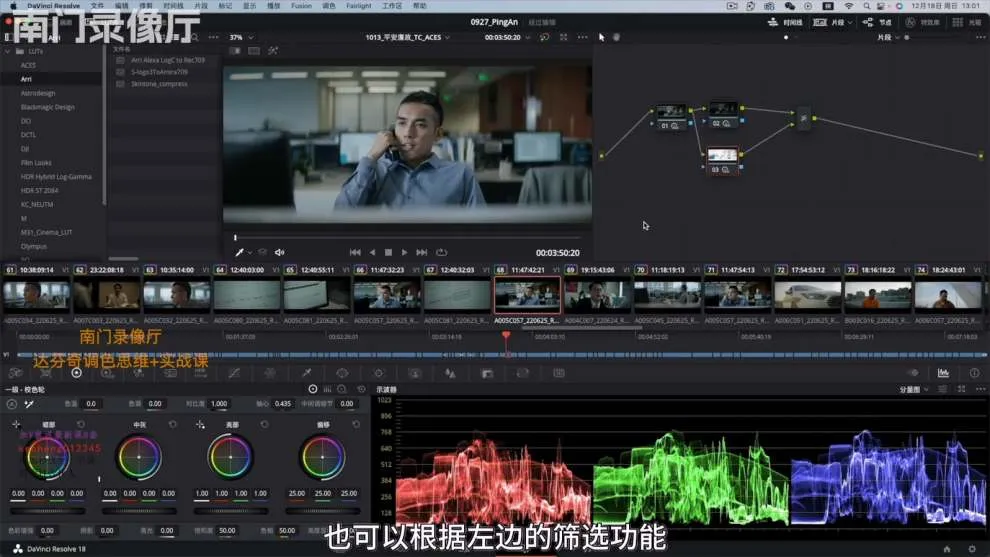Select clip 69 thumbnail in timeline
The image size is (990, 557).
pos(596,294)
